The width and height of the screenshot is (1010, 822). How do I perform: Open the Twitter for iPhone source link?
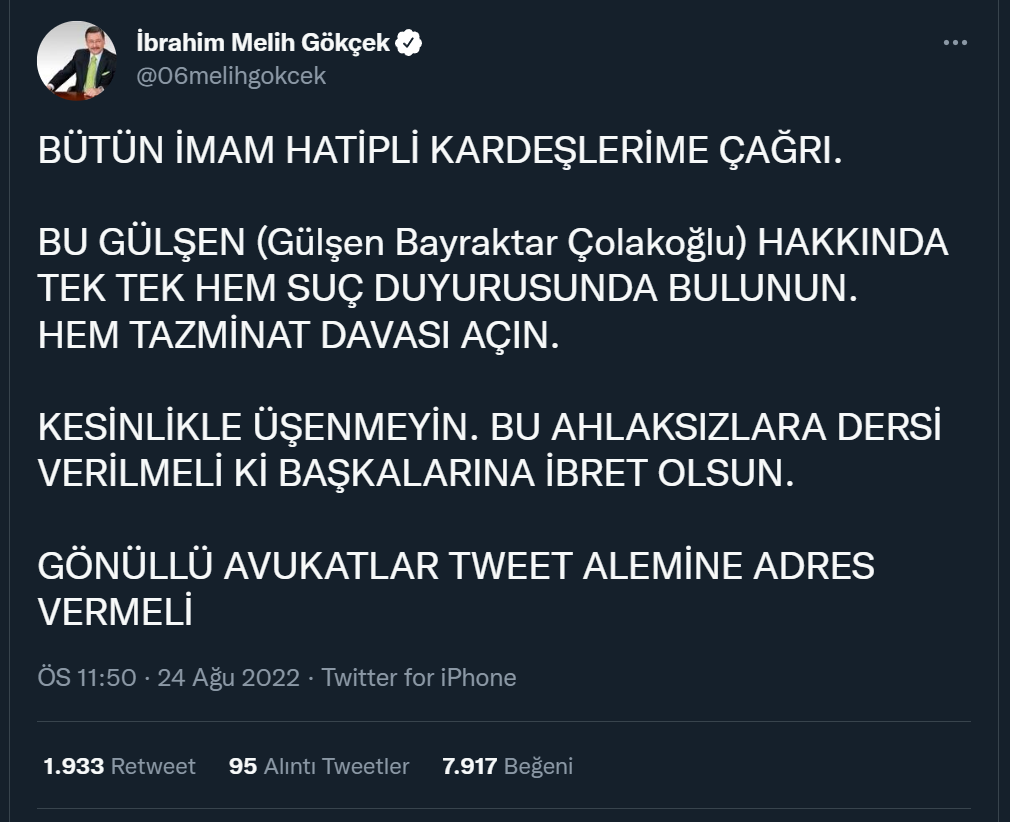(x=419, y=677)
